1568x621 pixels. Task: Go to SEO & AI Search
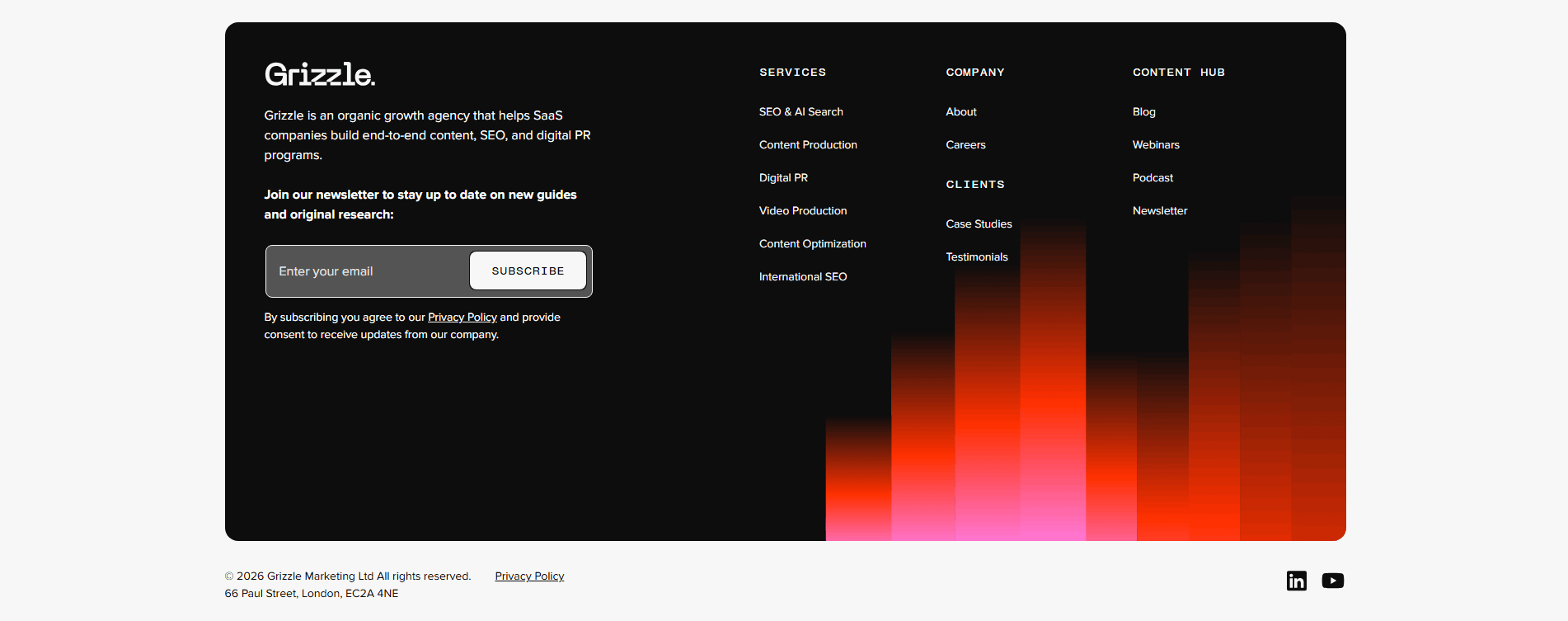coord(800,111)
